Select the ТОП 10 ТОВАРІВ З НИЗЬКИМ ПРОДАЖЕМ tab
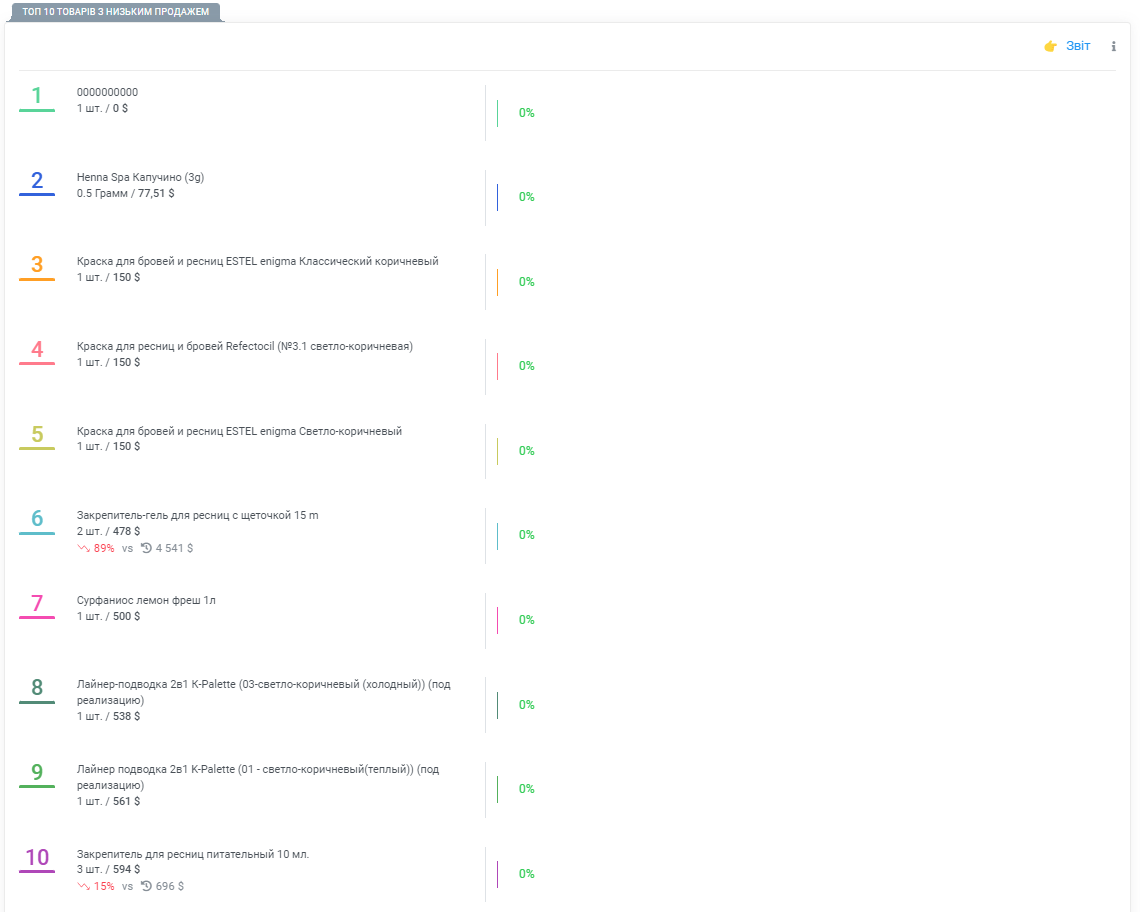This screenshot has width=1140, height=912. tap(116, 12)
